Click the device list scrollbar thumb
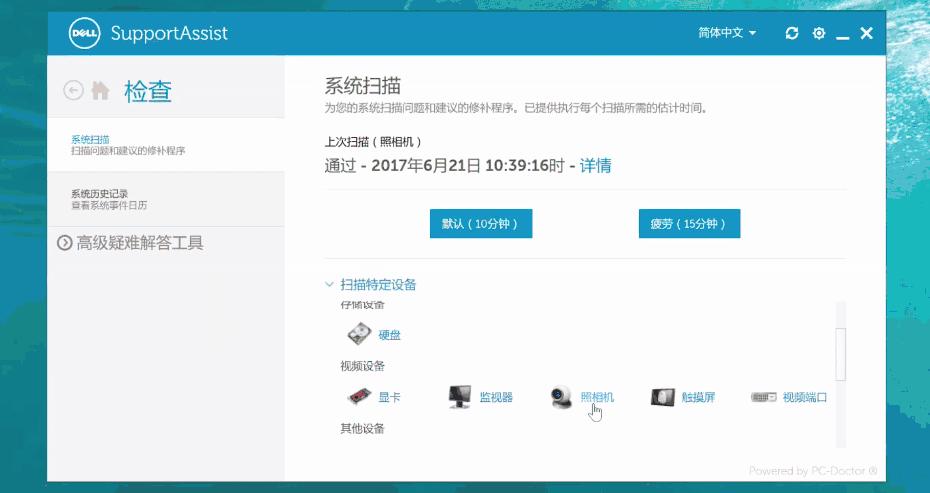The image size is (930, 493). point(840,354)
